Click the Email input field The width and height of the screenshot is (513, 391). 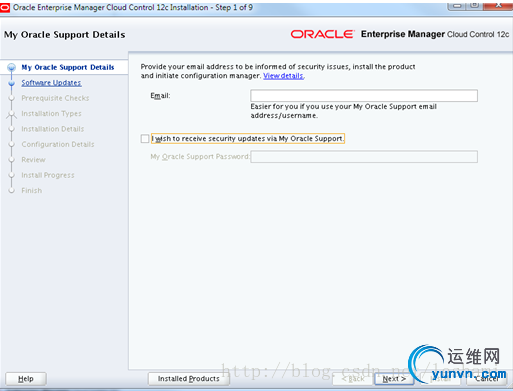(x=364, y=96)
